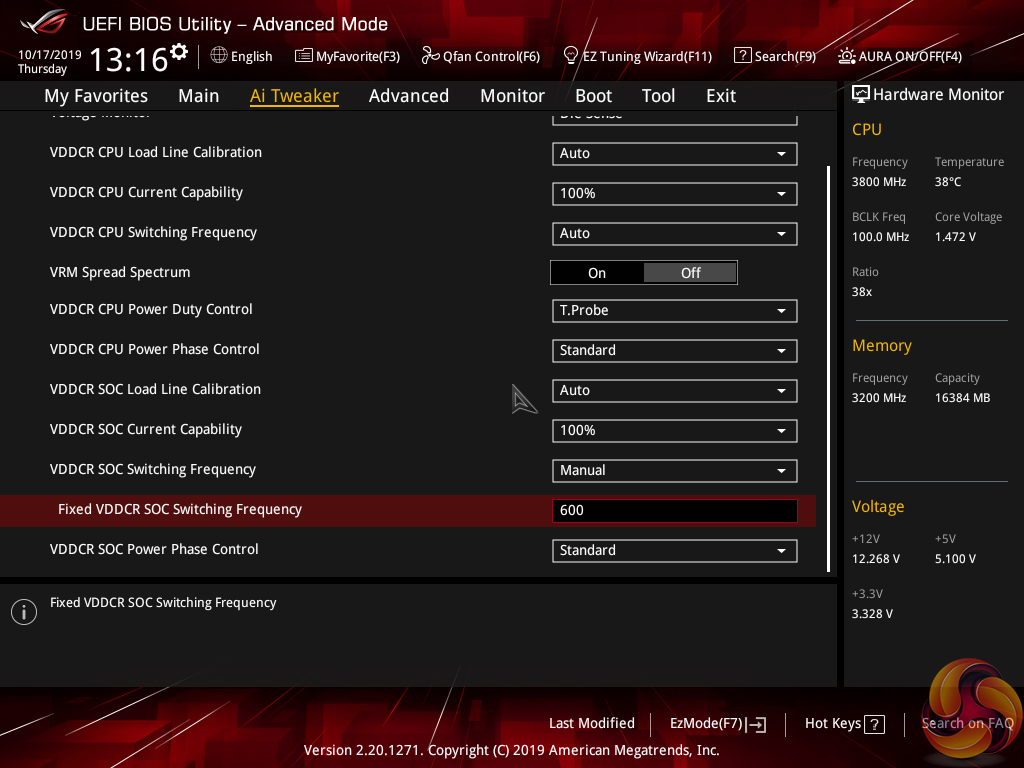Open Qfan Control fan icon
The image size is (1024, 768).
pos(430,56)
